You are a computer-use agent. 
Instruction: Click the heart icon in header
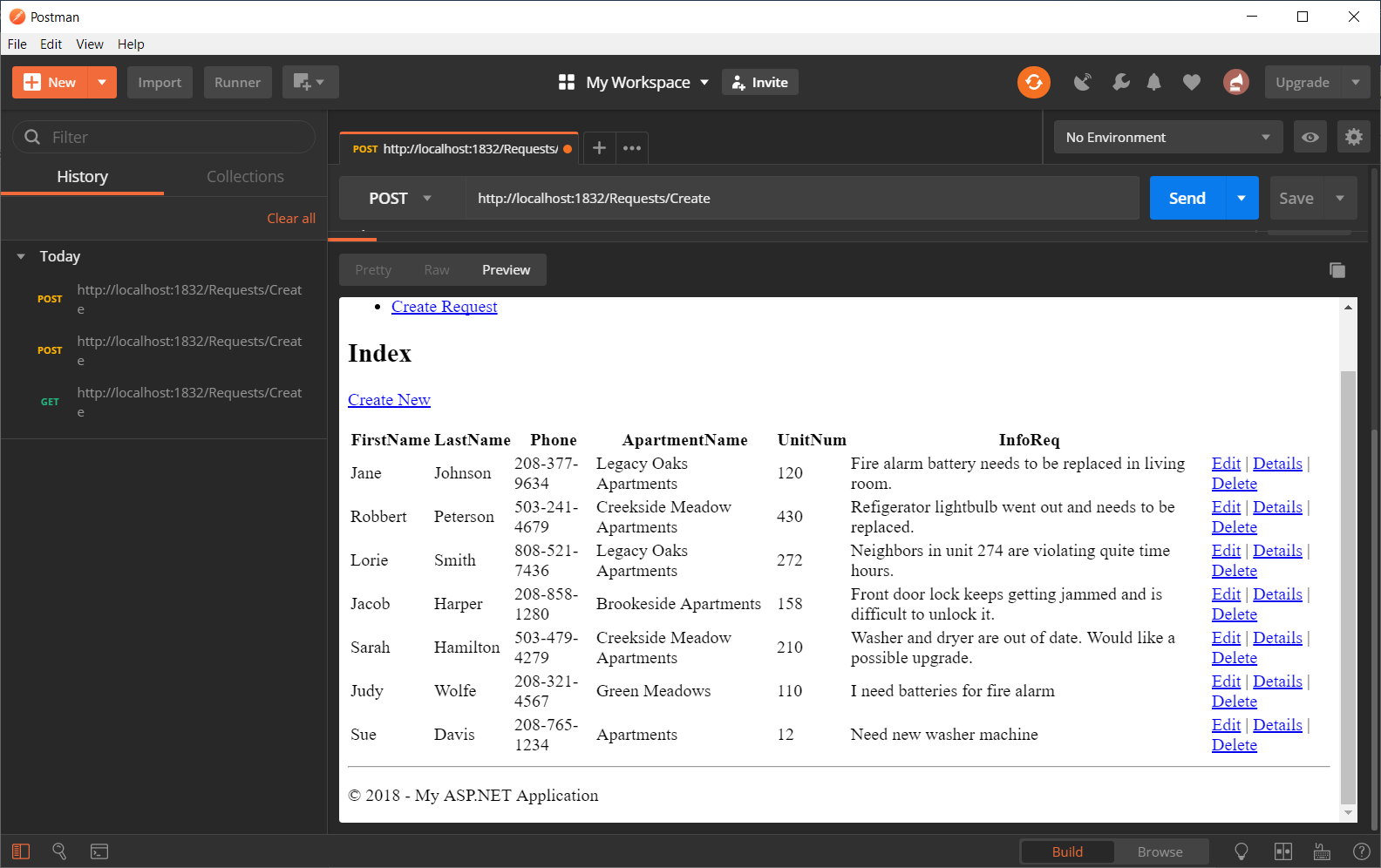[x=1191, y=82]
